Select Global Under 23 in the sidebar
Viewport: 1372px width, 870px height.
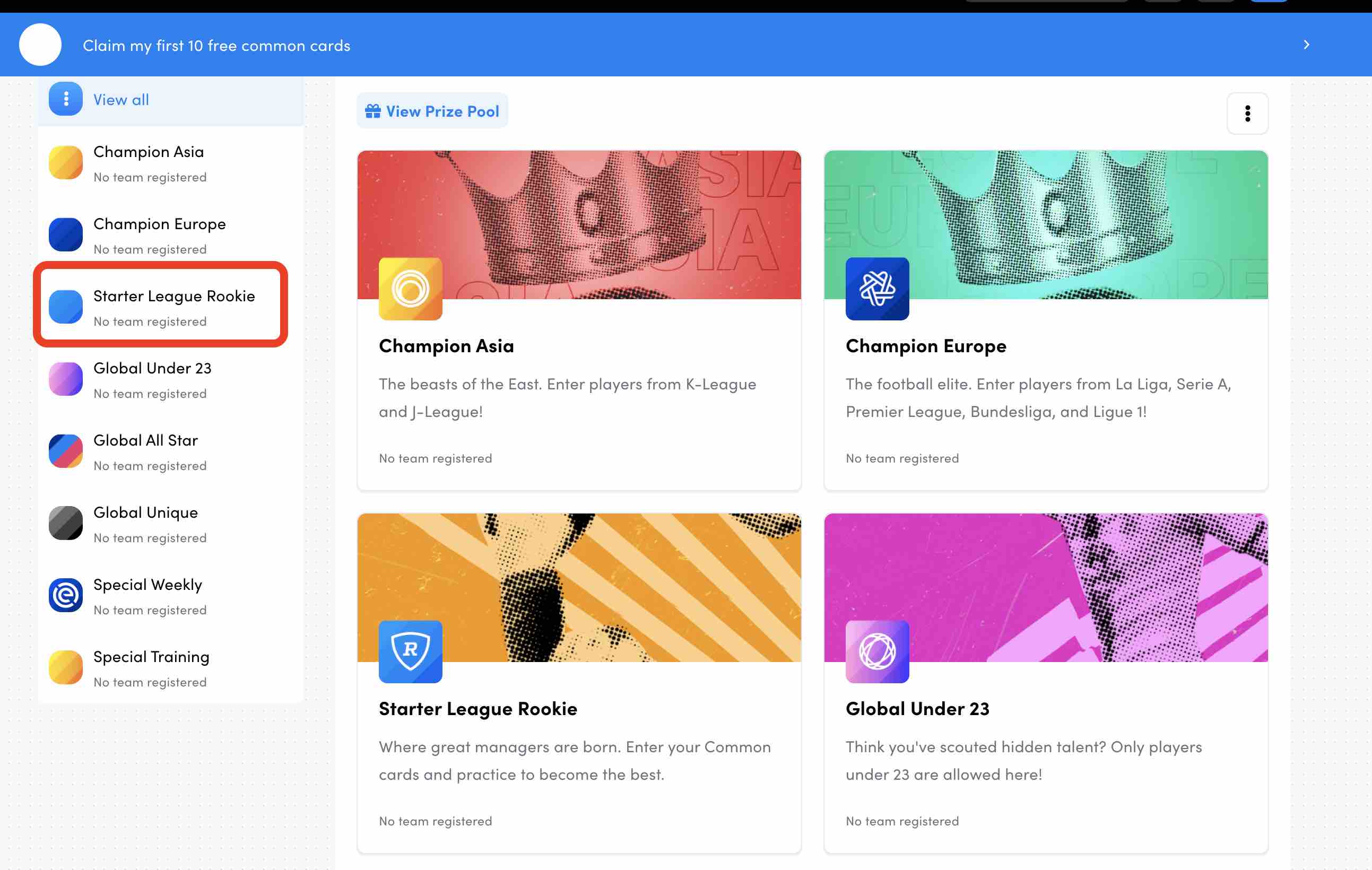(x=170, y=379)
